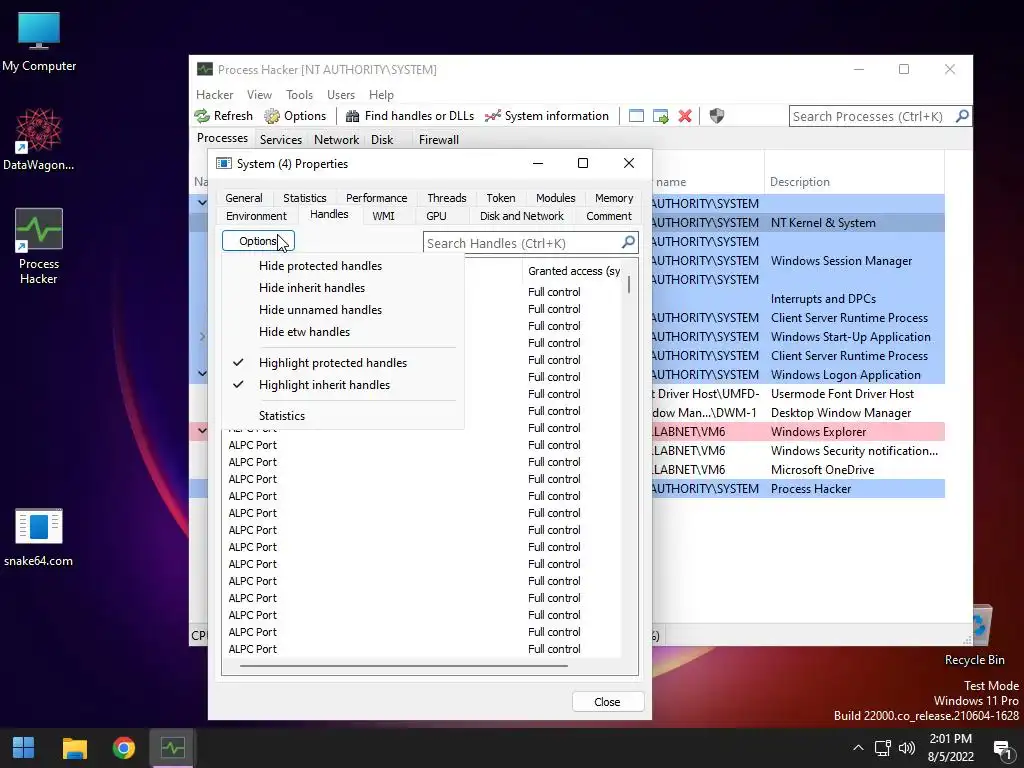Screen dimensions: 1024x768
Task: Open the Threads properties tab
Action: click(447, 198)
